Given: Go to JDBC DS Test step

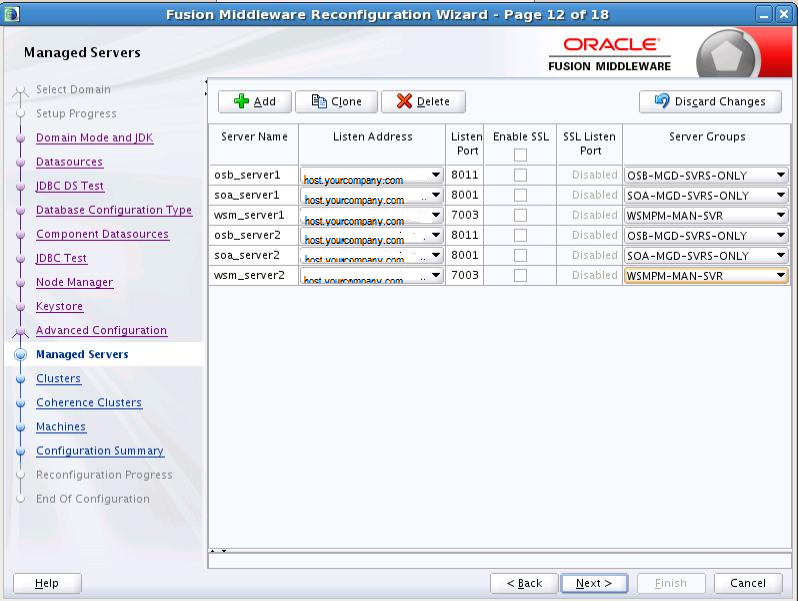Looking at the screenshot, I should (x=70, y=186).
